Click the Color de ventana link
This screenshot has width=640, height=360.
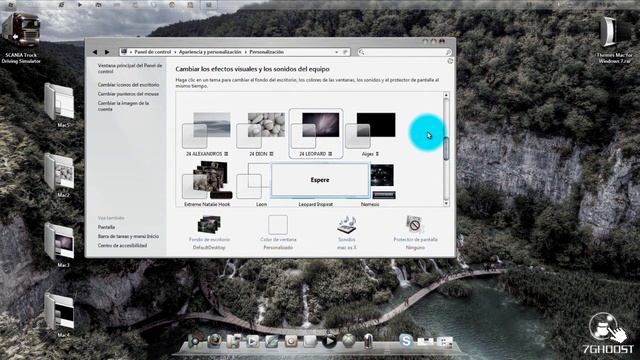[x=278, y=240]
